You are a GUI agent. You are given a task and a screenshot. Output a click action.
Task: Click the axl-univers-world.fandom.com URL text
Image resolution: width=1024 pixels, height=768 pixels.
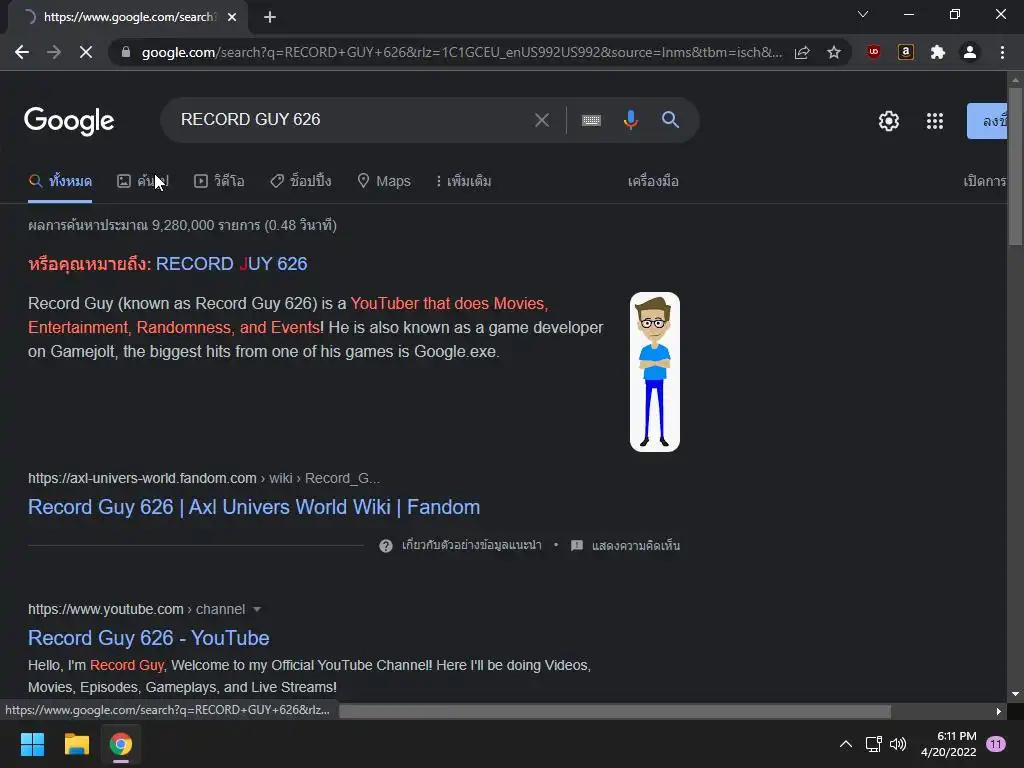(142, 478)
